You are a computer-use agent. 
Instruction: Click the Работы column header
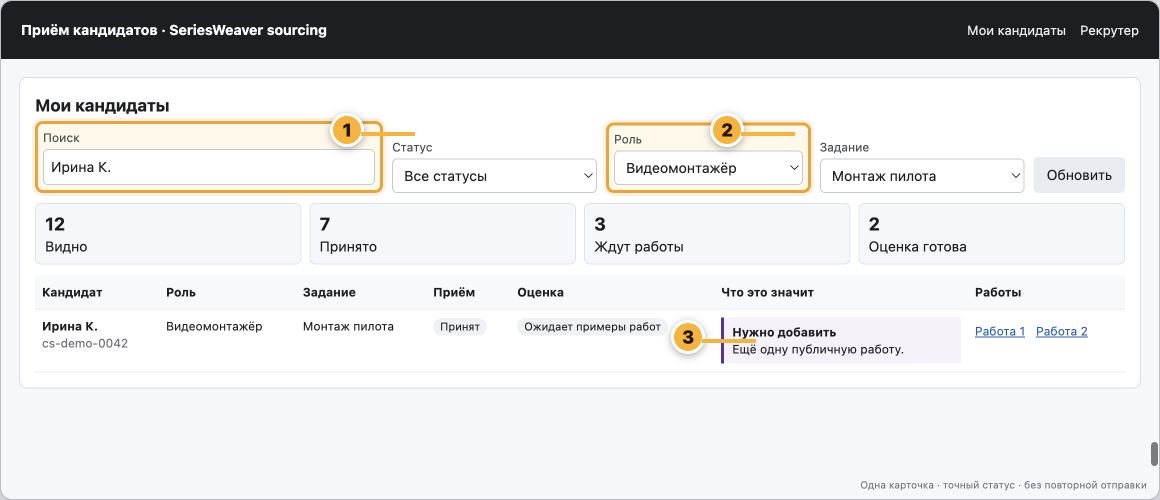[998, 292]
